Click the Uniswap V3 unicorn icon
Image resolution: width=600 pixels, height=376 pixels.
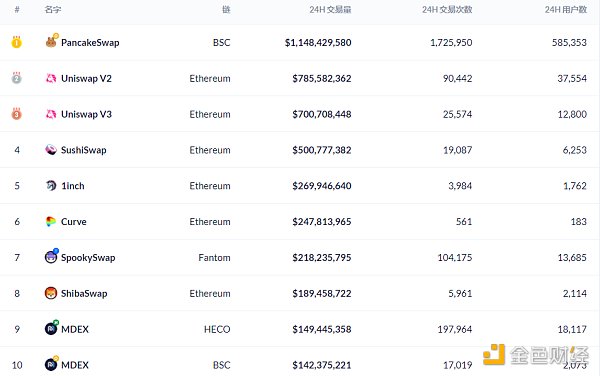(x=51, y=114)
